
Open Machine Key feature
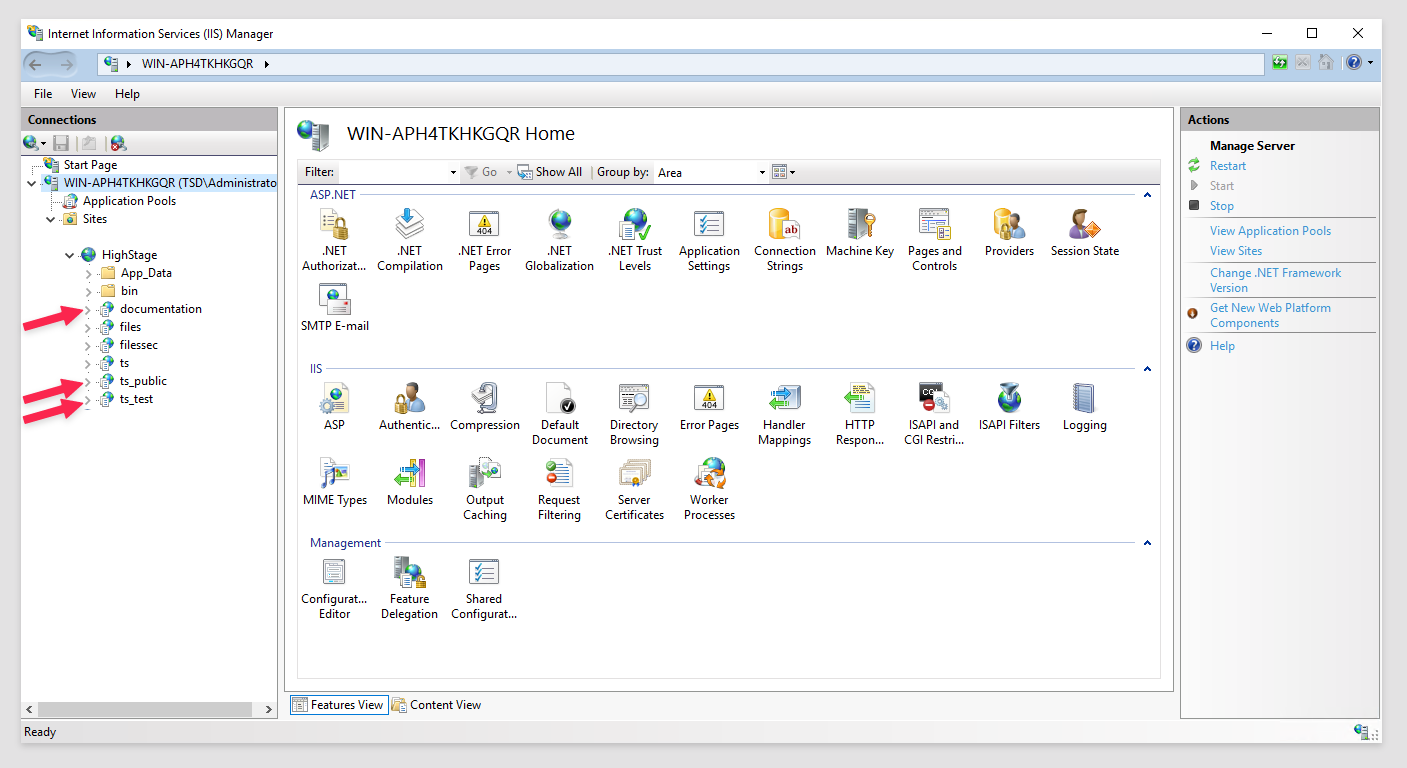tap(859, 233)
